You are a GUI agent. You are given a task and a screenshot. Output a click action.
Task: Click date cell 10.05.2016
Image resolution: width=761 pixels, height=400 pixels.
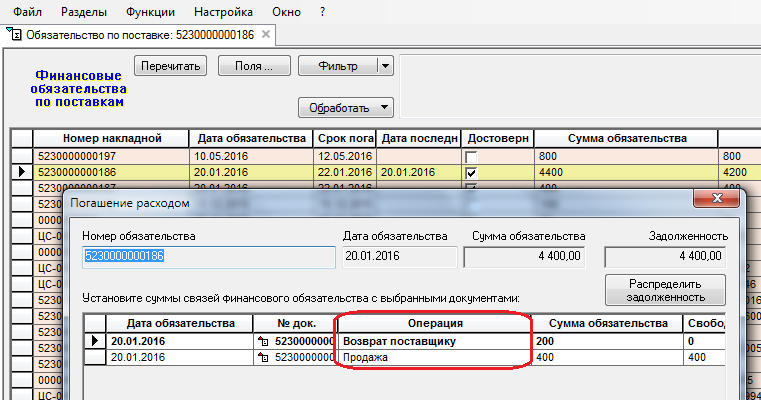click(251, 156)
